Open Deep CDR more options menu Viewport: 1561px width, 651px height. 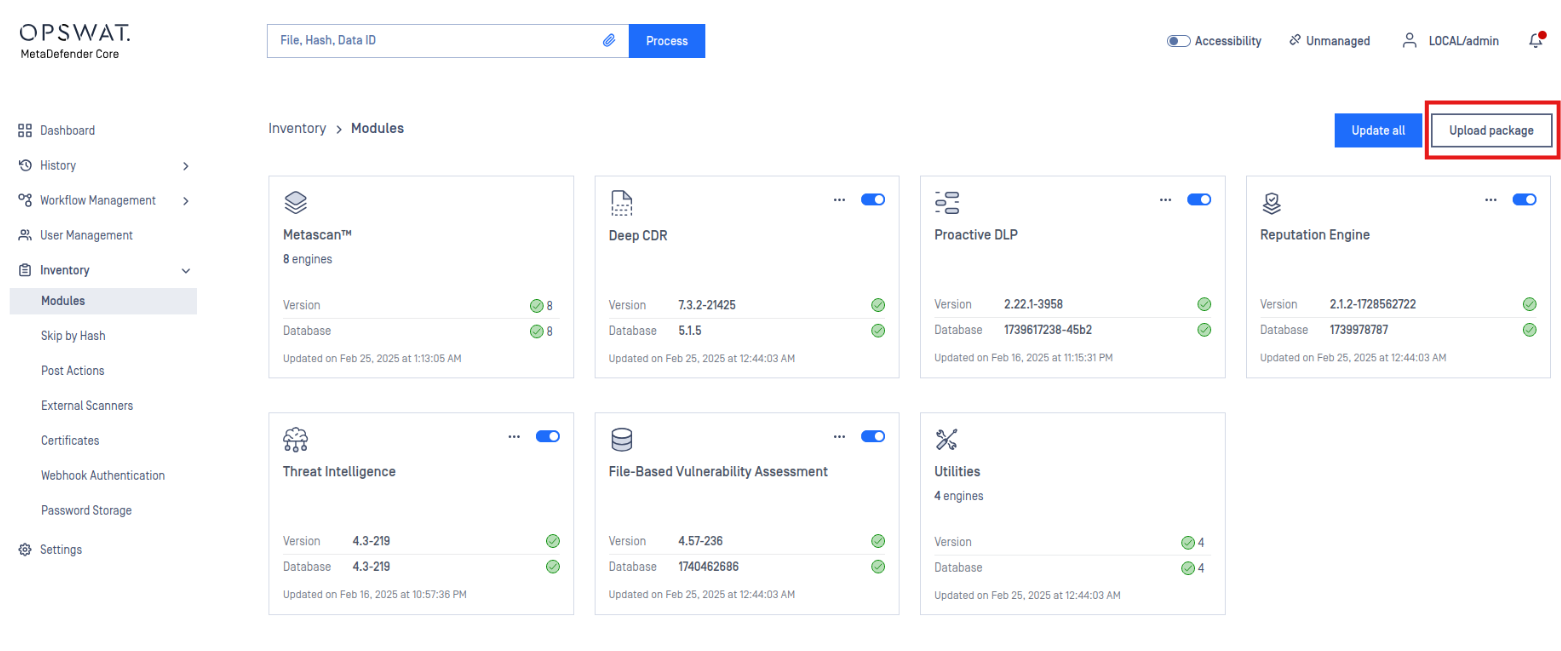click(x=840, y=200)
